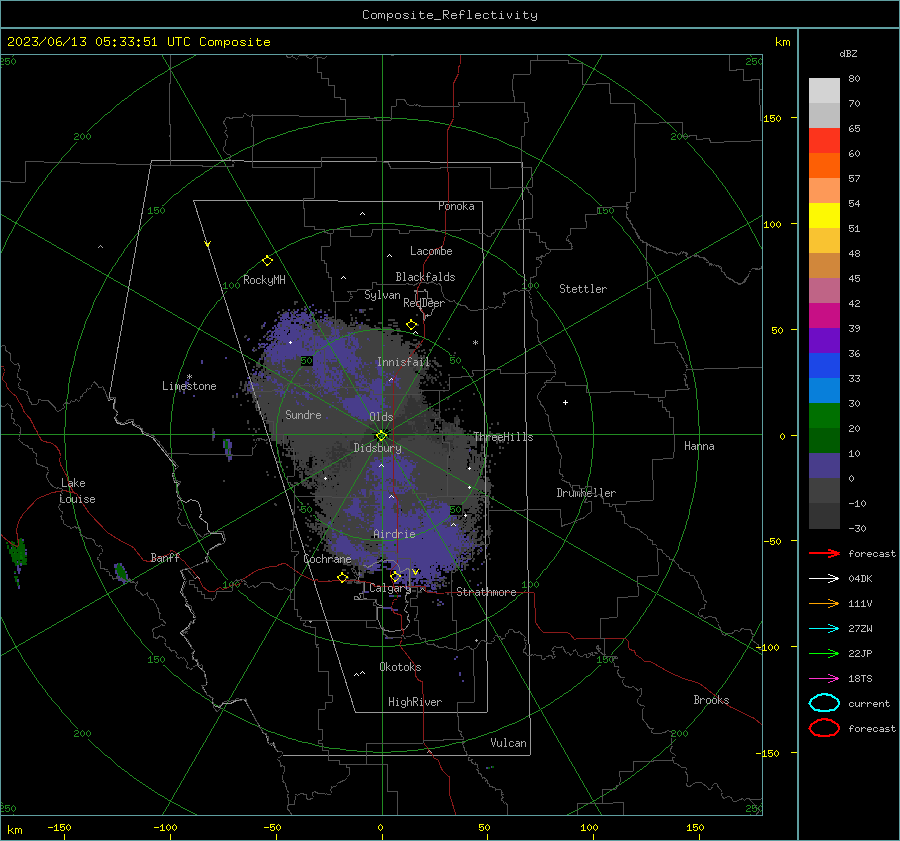Click the Okotoks label
Screen dimensions: 900x841
tap(400, 667)
